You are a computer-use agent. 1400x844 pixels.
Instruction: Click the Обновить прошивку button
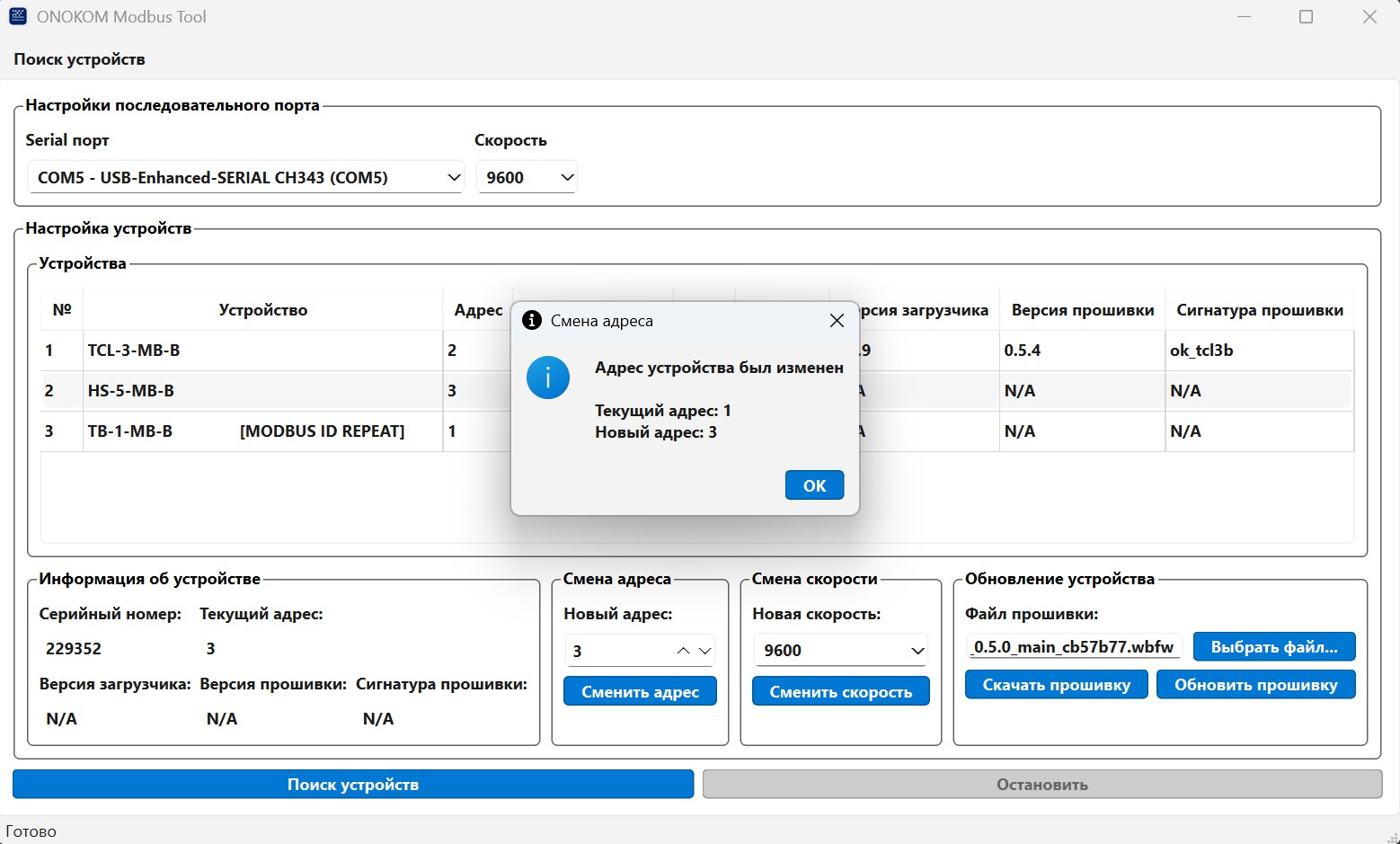click(x=1255, y=685)
